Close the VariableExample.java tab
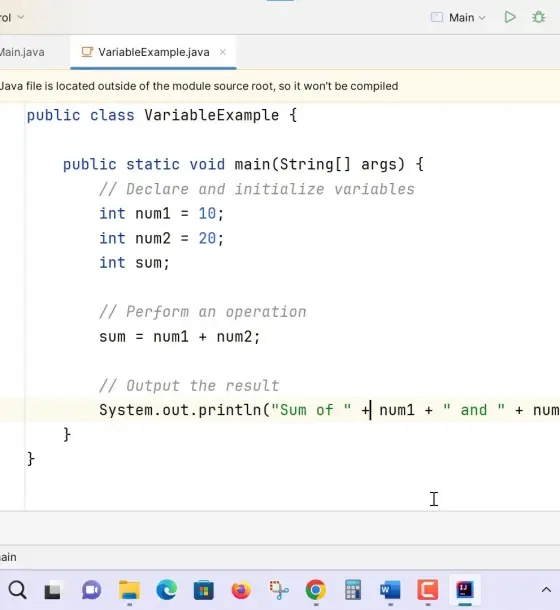This screenshot has height=610, width=560. [x=223, y=52]
